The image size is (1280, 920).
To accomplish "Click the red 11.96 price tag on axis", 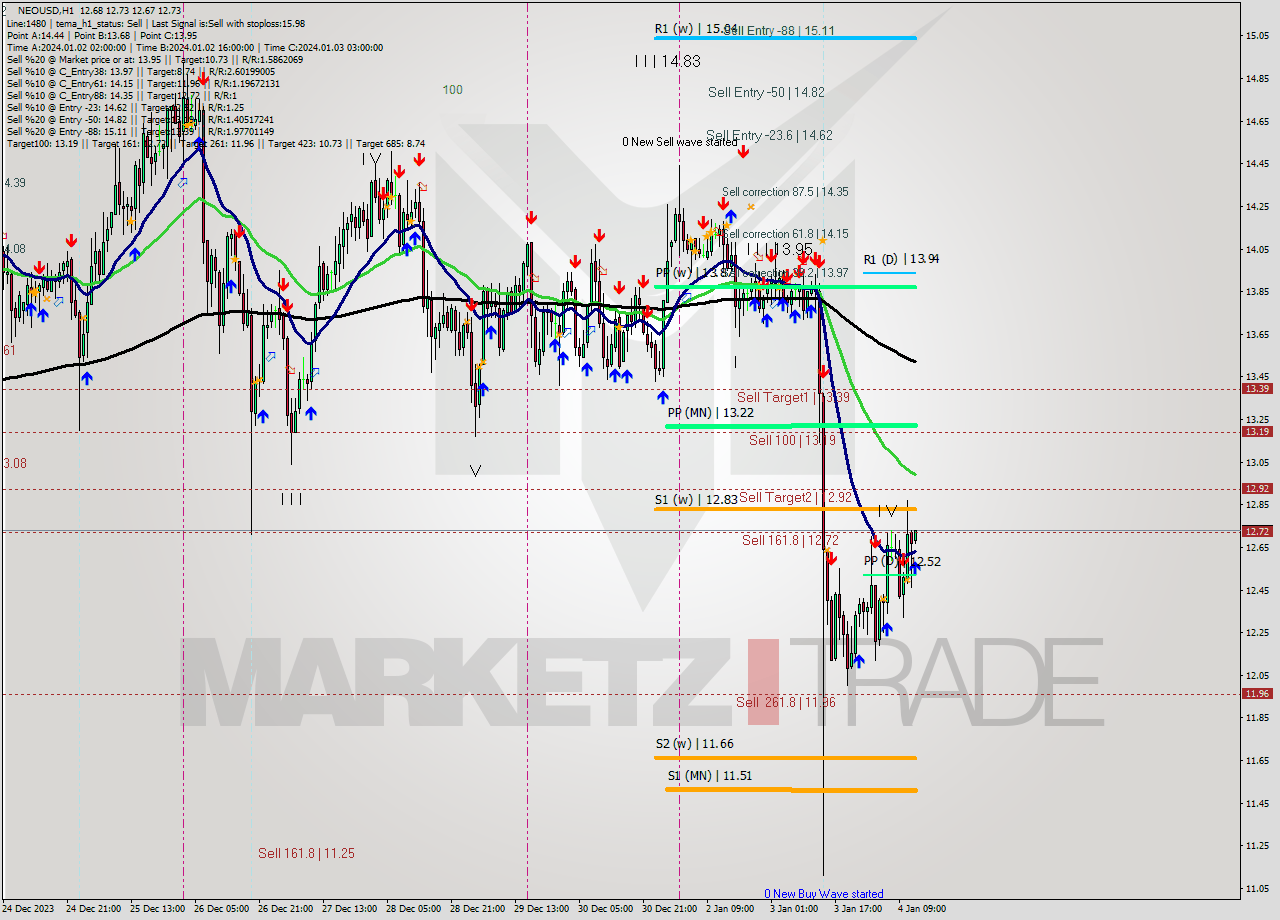I will pyautogui.click(x=1257, y=694).
